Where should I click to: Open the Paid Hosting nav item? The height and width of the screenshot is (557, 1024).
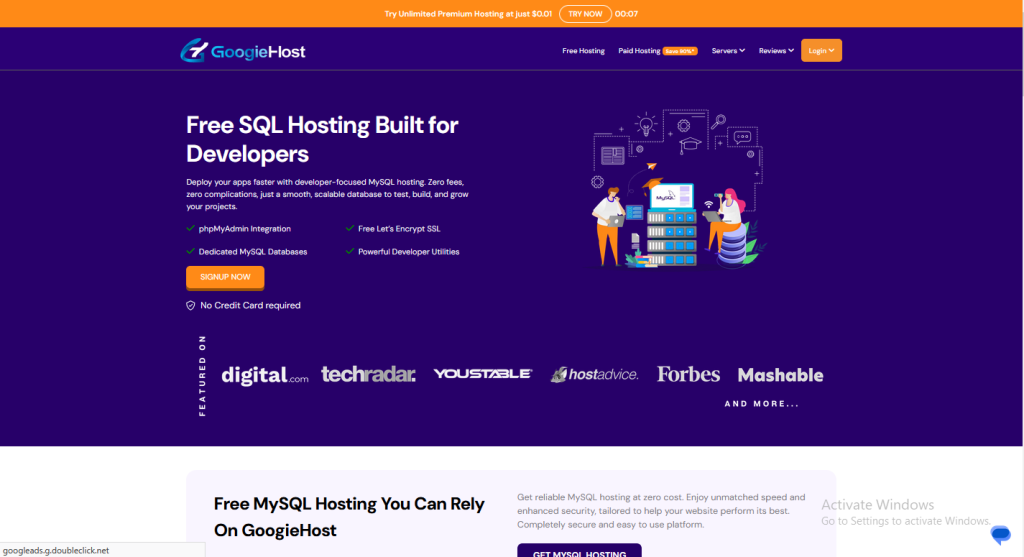pos(639,50)
